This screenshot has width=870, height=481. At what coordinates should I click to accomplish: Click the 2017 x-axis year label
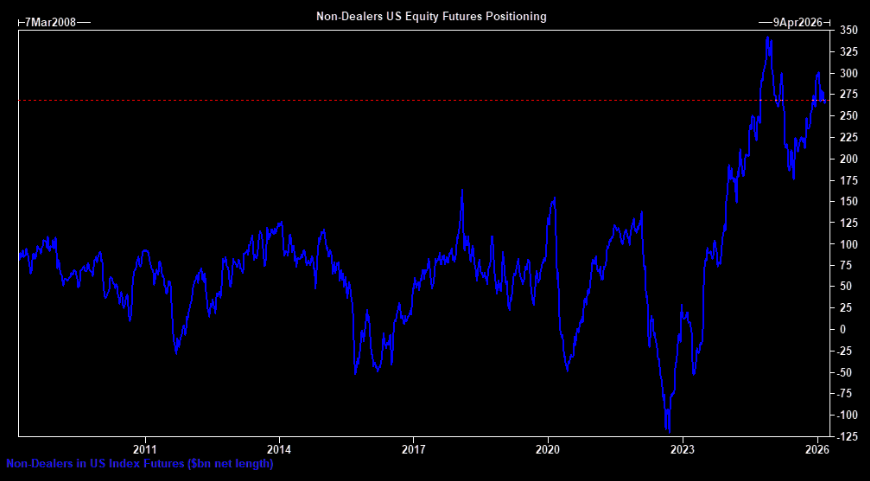point(414,449)
